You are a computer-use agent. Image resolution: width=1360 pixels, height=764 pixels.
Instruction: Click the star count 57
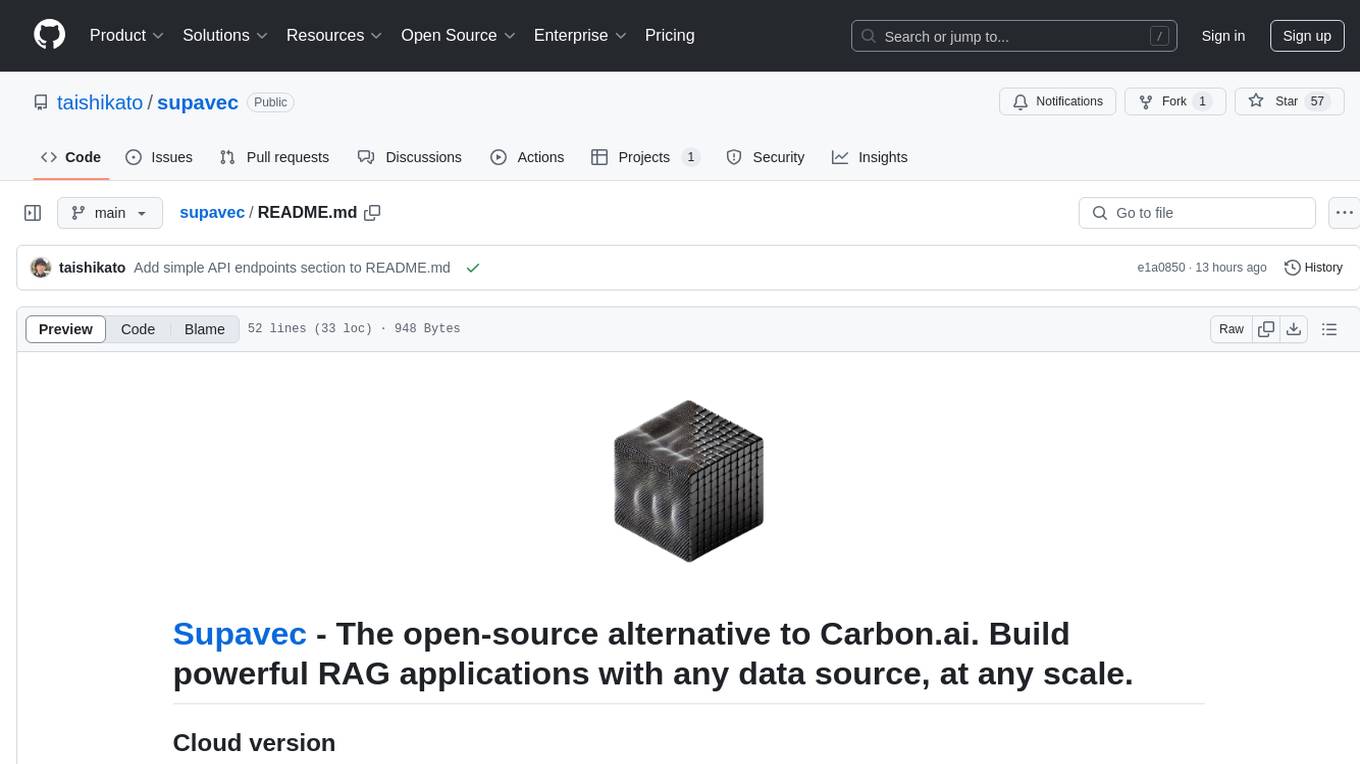coord(1317,101)
